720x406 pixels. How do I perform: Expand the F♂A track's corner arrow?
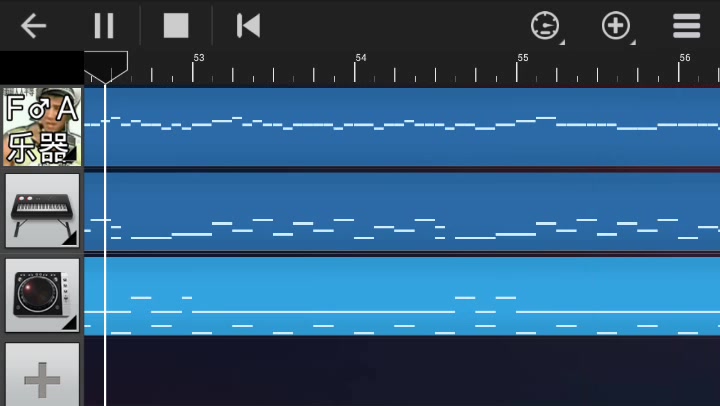click(71, 155)
